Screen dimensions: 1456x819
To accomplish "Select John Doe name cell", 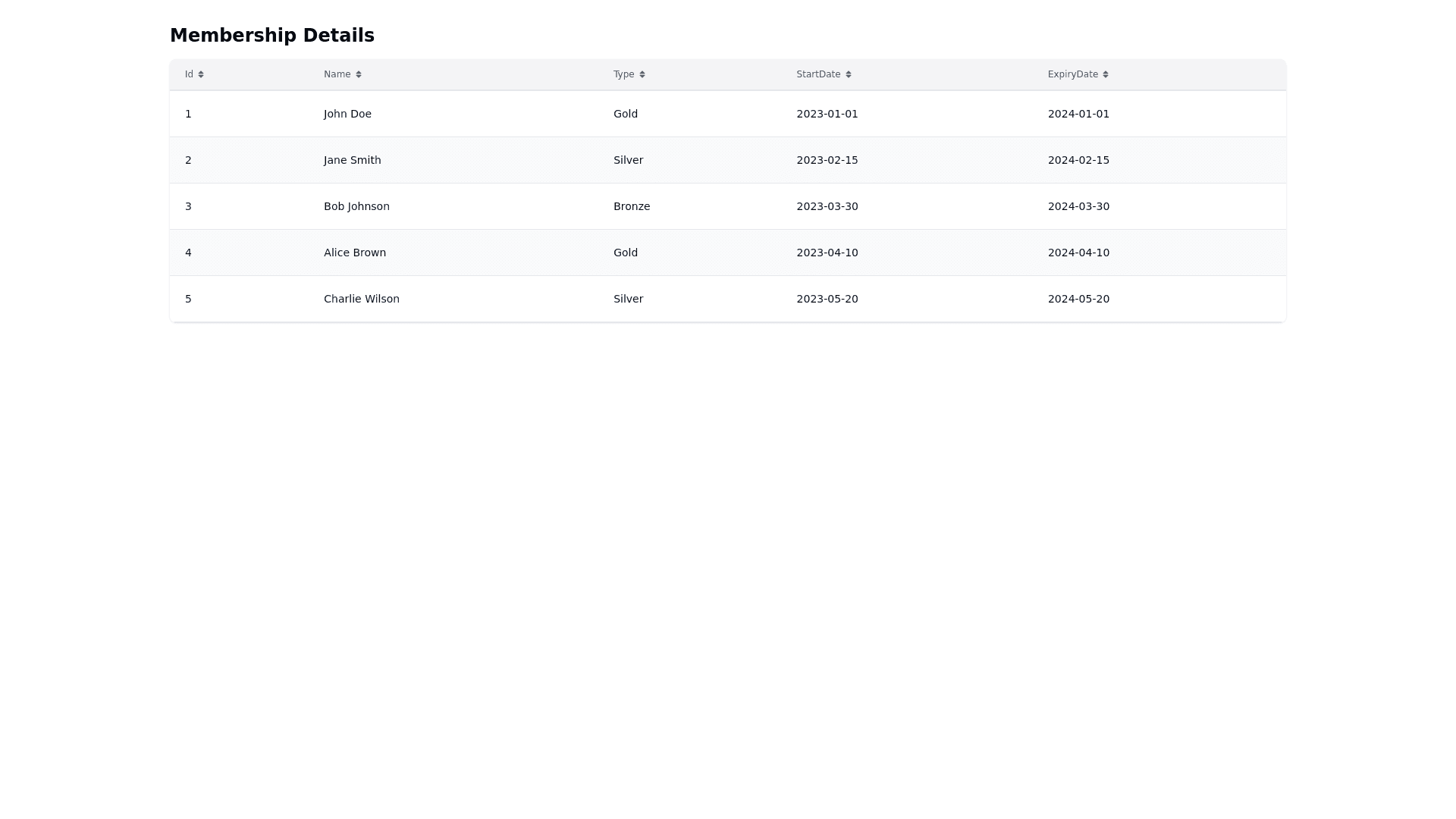I will (347, 114).
